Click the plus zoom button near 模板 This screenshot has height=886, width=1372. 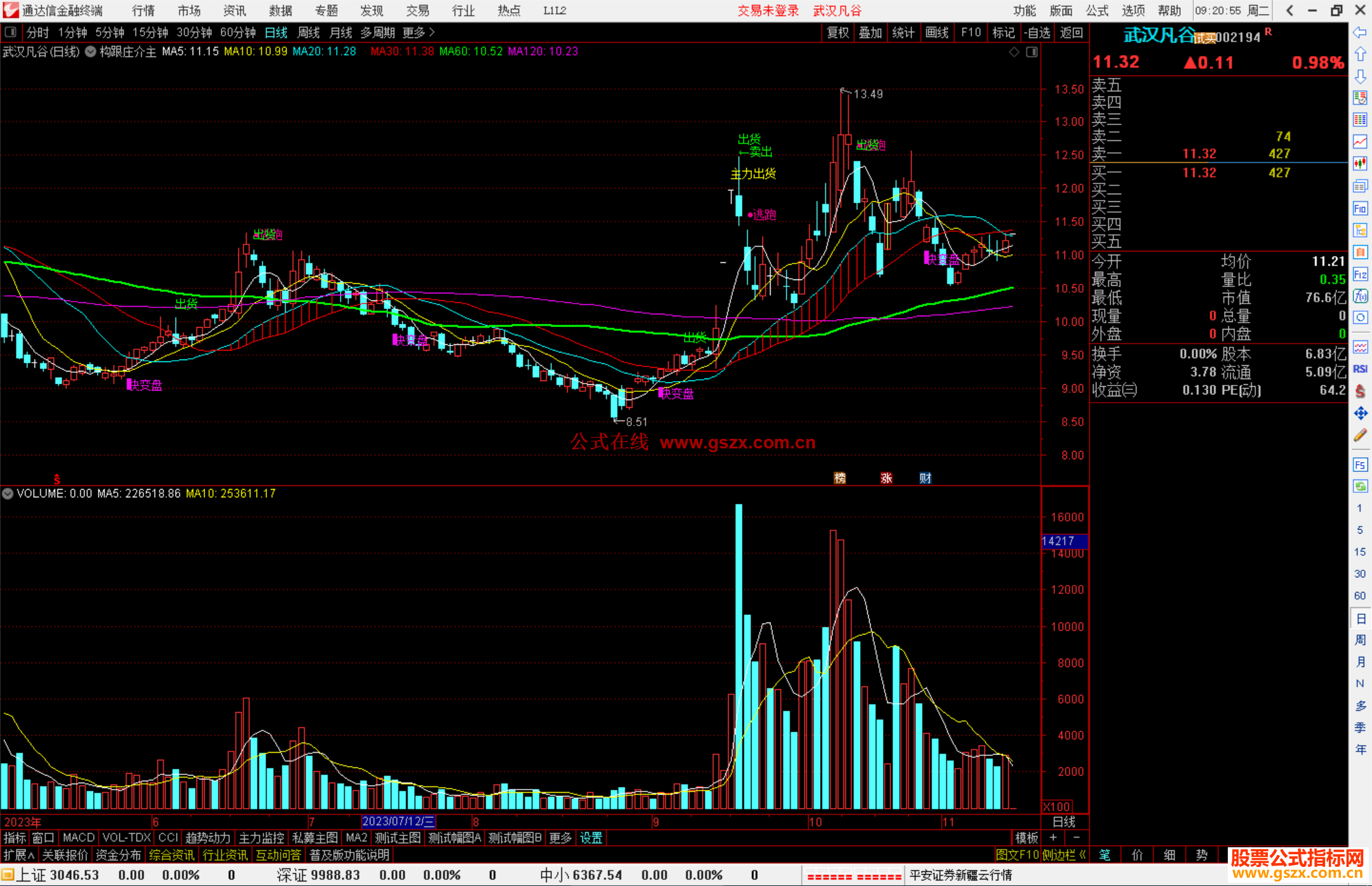(x=1053, y=838)
